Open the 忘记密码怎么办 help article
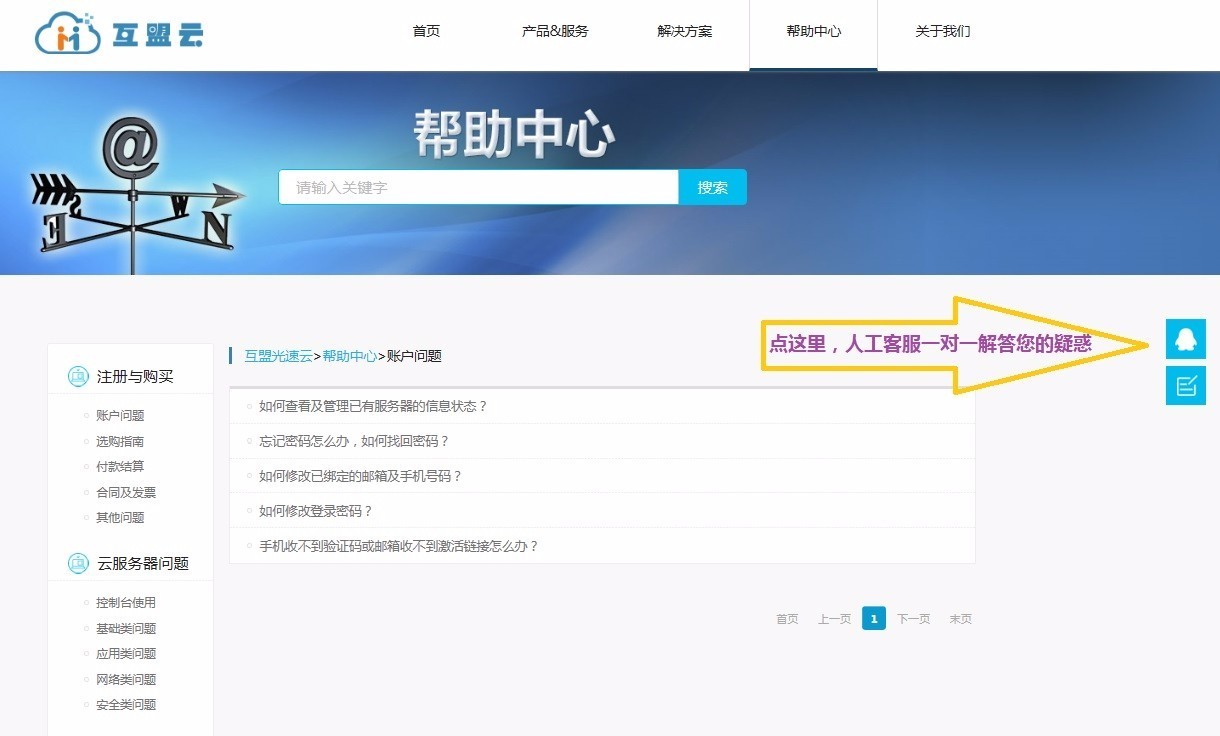1220x736 pixels. pos(354,441)
